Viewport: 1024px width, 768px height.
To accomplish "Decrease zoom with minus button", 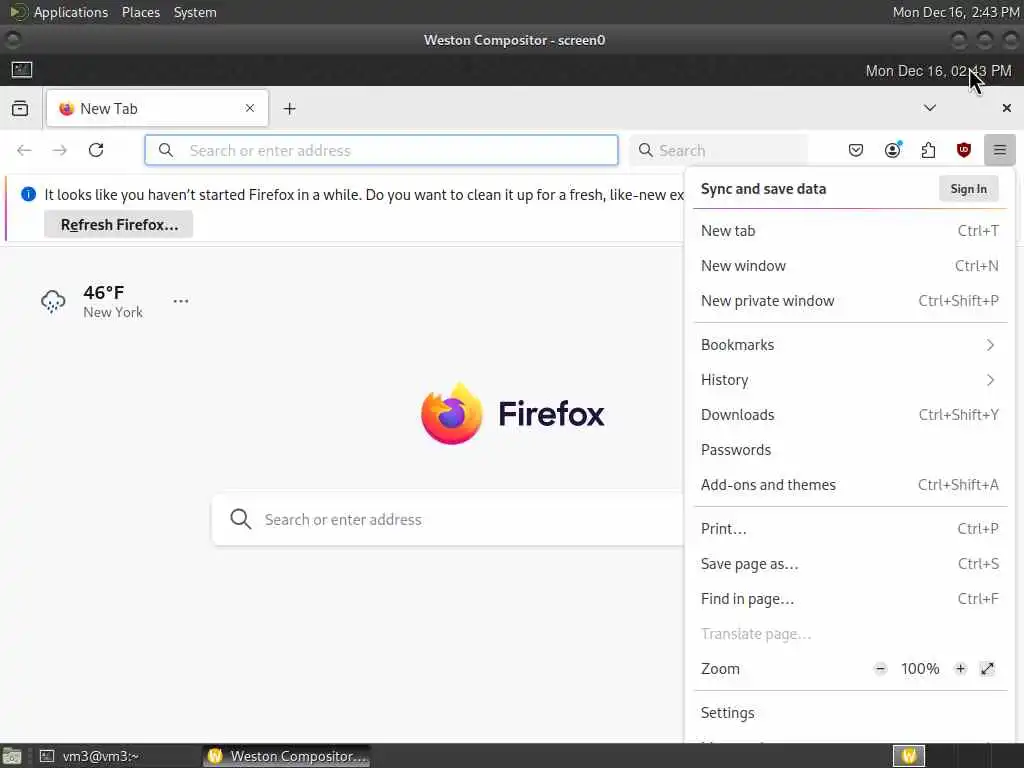I will 880,669.
